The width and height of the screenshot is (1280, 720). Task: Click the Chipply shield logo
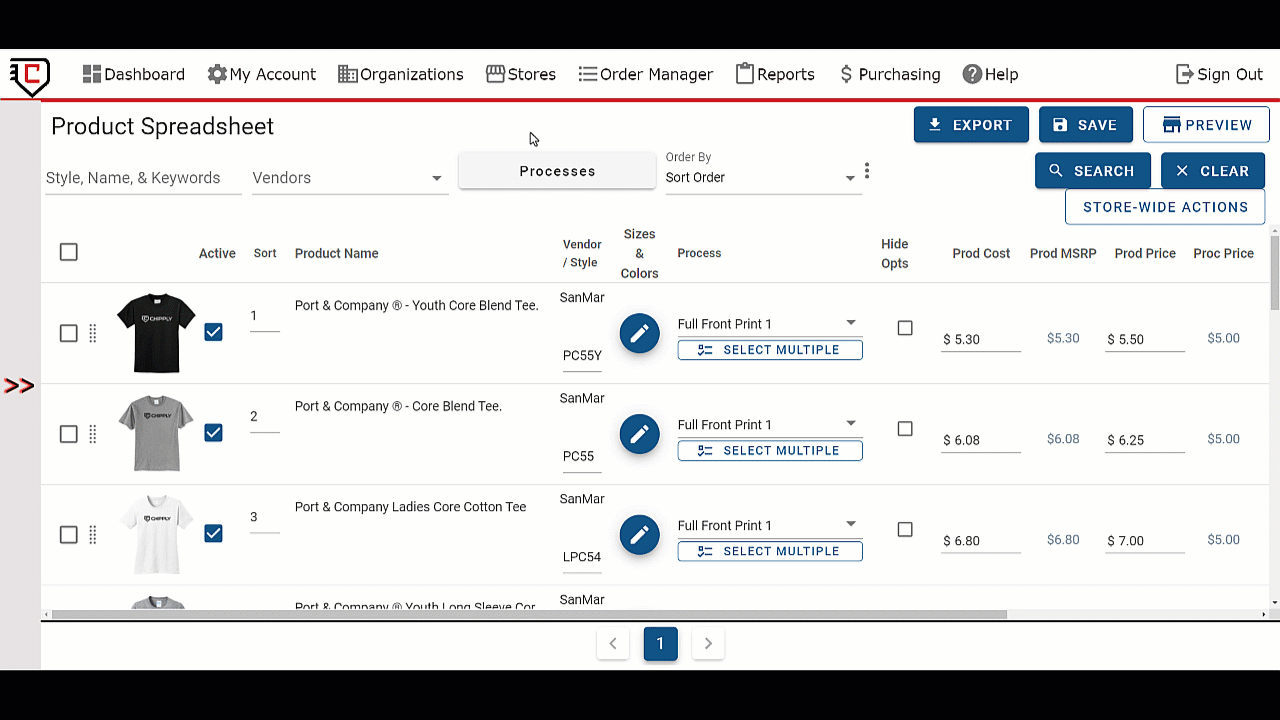[30, 76]
